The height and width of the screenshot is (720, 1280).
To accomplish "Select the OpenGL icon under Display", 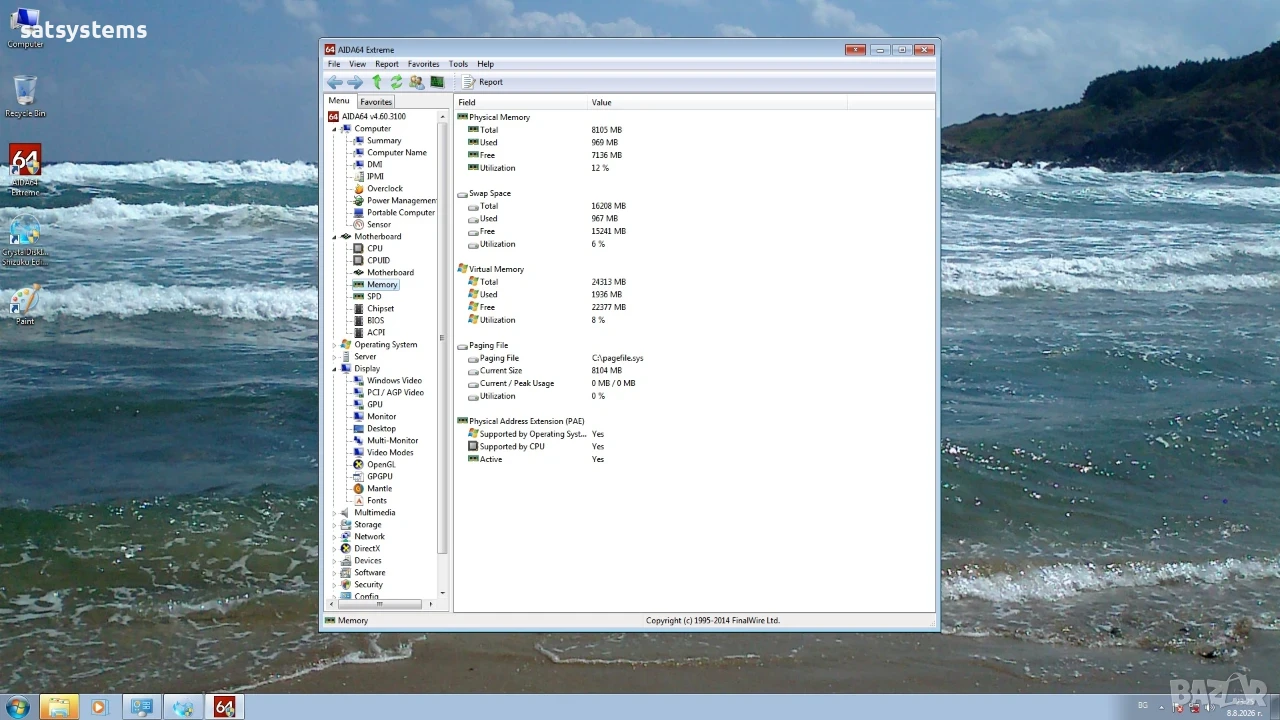I will pyautogui.click(x=359, y=465).
